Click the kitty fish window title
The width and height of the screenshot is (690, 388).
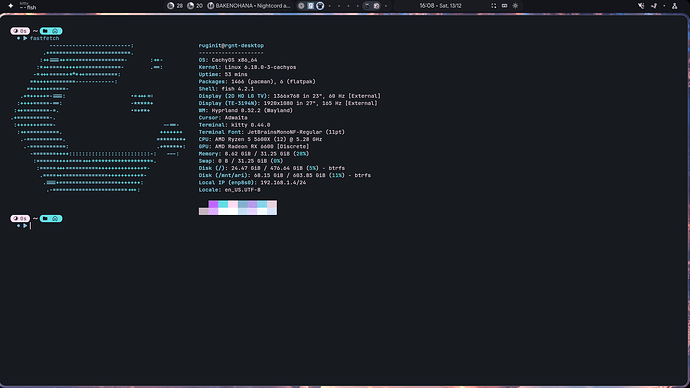click(x=28, y=6)
